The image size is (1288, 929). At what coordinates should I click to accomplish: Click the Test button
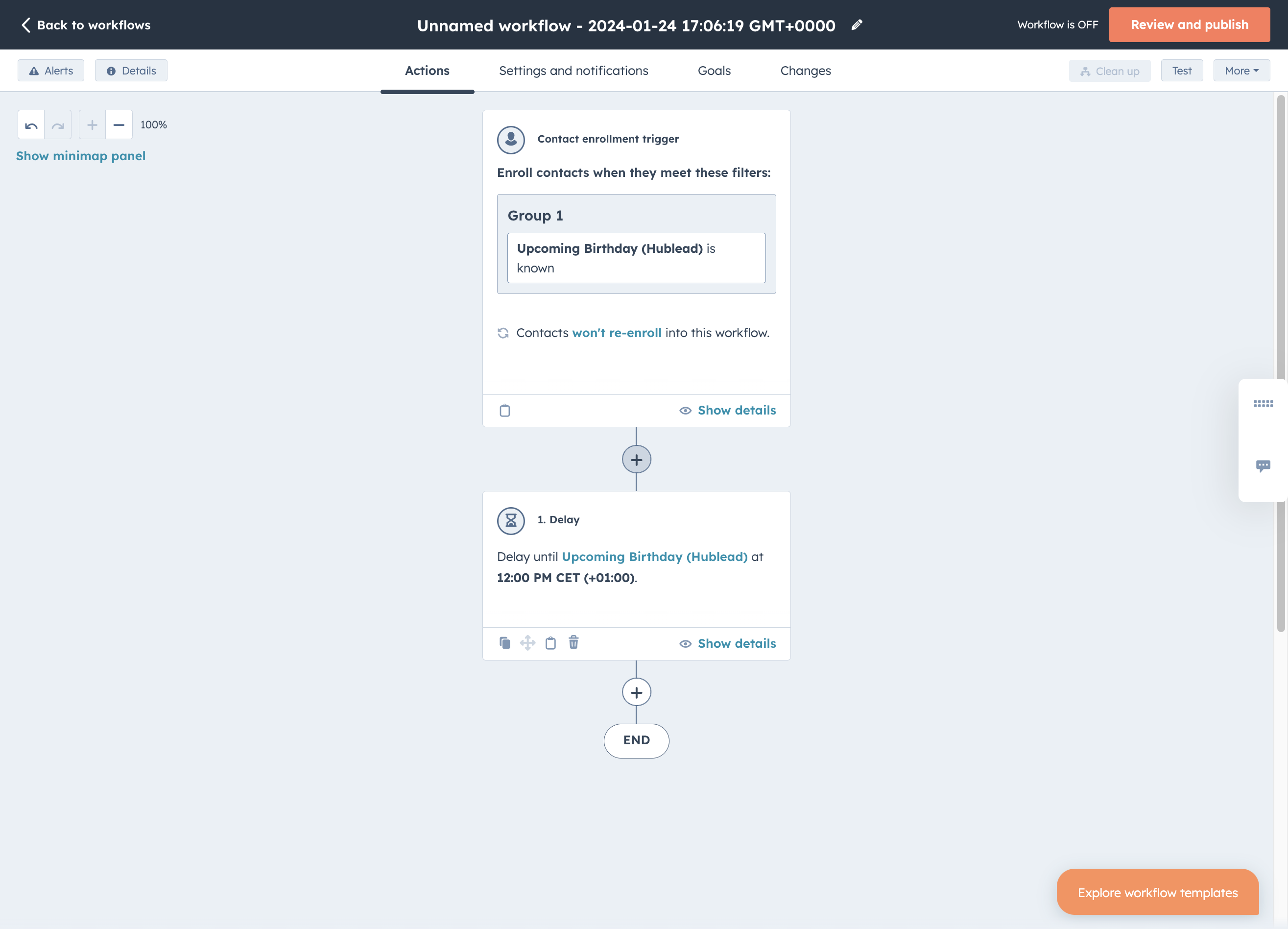click(x=1182, y=71)
